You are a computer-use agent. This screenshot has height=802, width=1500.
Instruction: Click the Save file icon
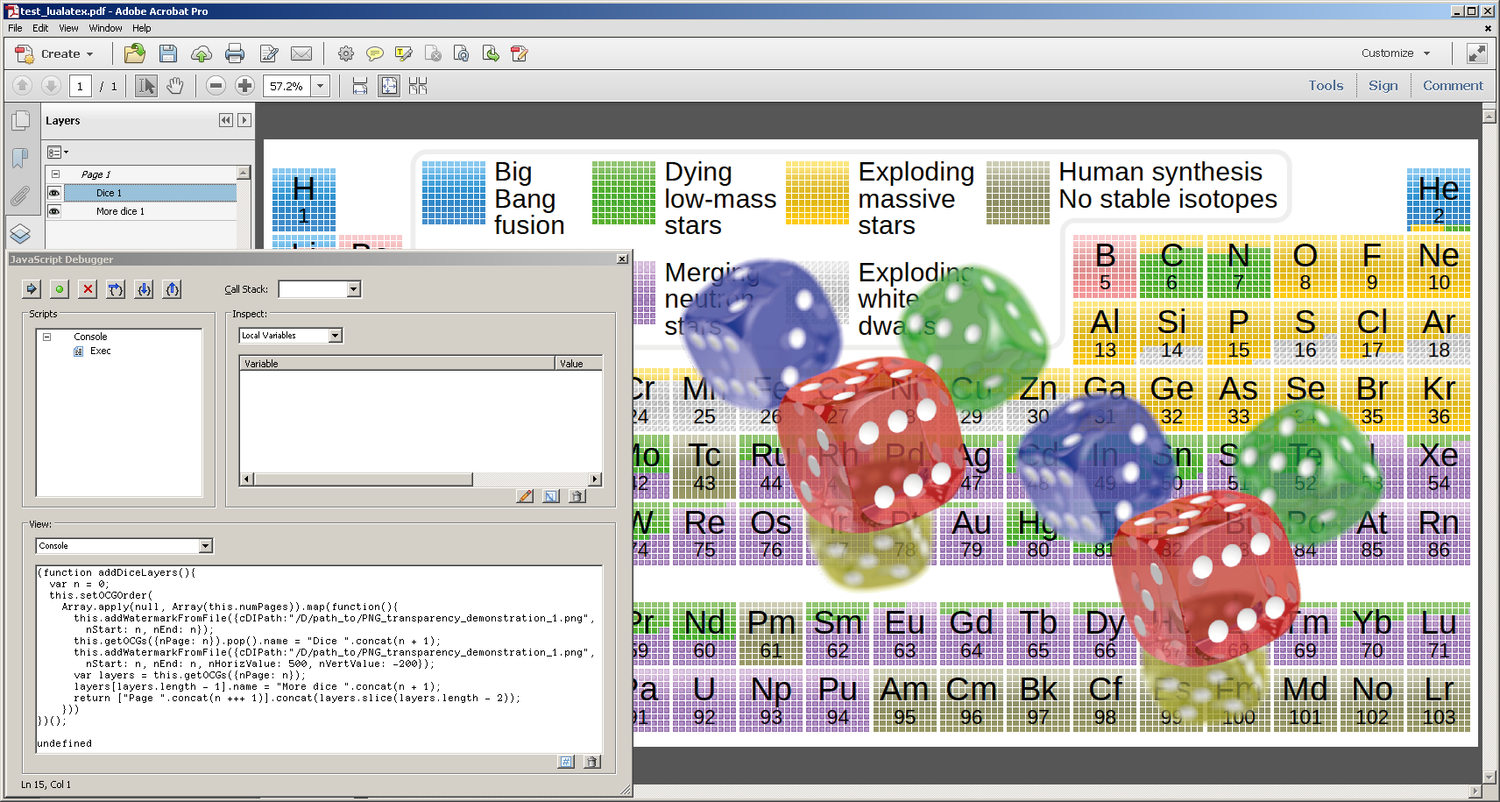click(x=168, y=54)
